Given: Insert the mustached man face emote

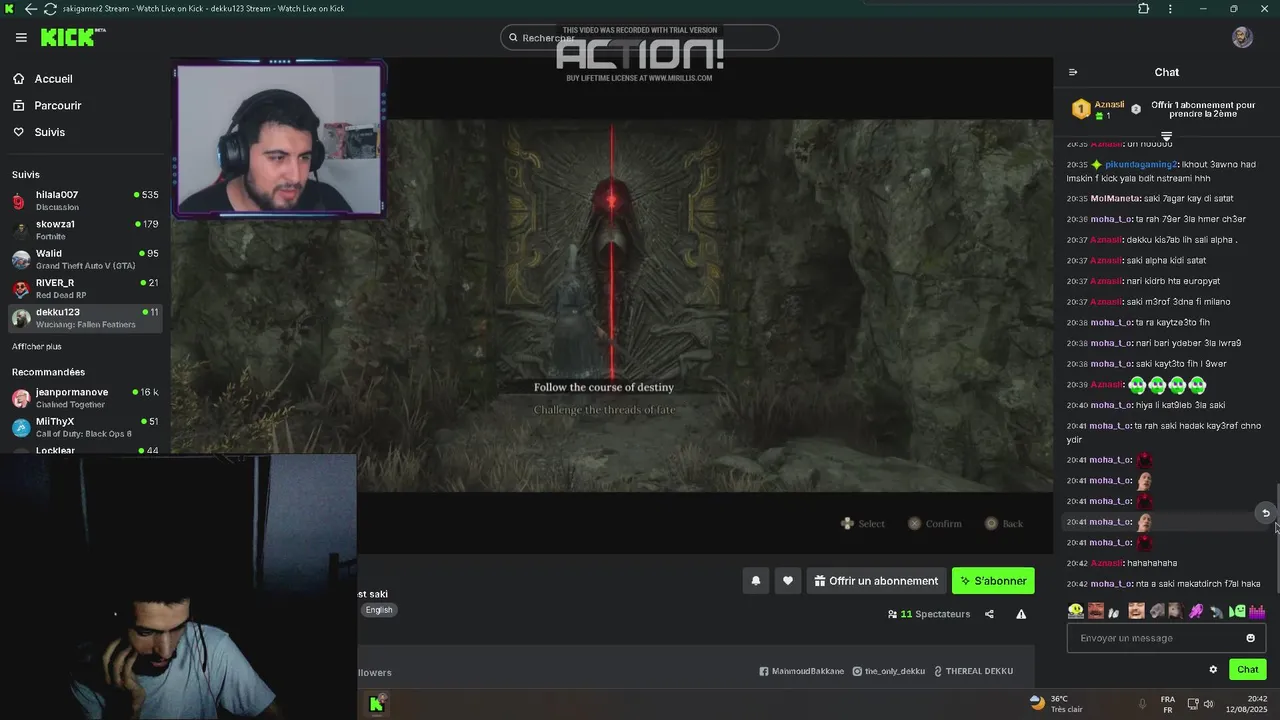Looking at the screenshot, I should coord(1096,611).
